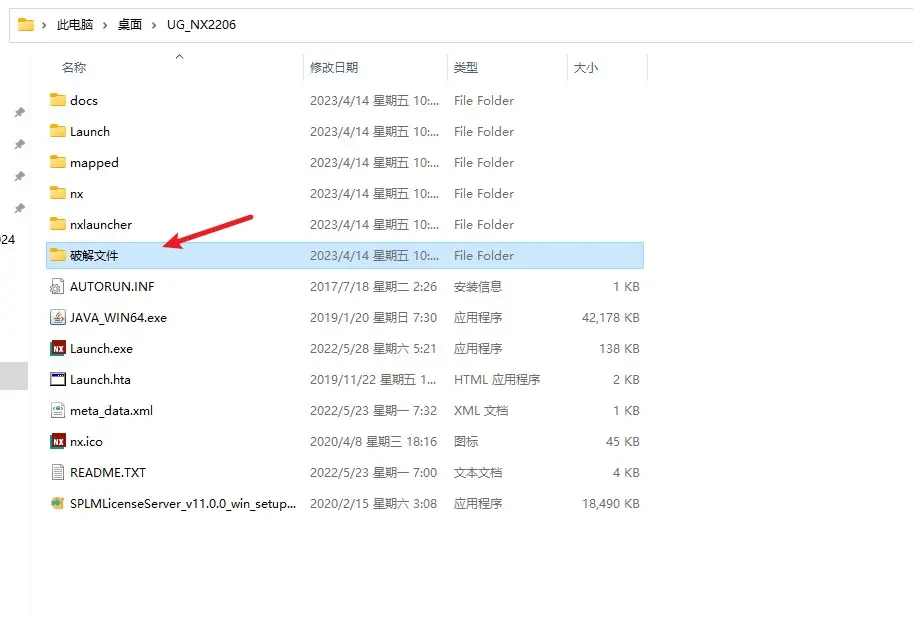The width and height of the screenshot is (913, 620).
Task: Select the Launch.exe file name
Action: [101, 349]
